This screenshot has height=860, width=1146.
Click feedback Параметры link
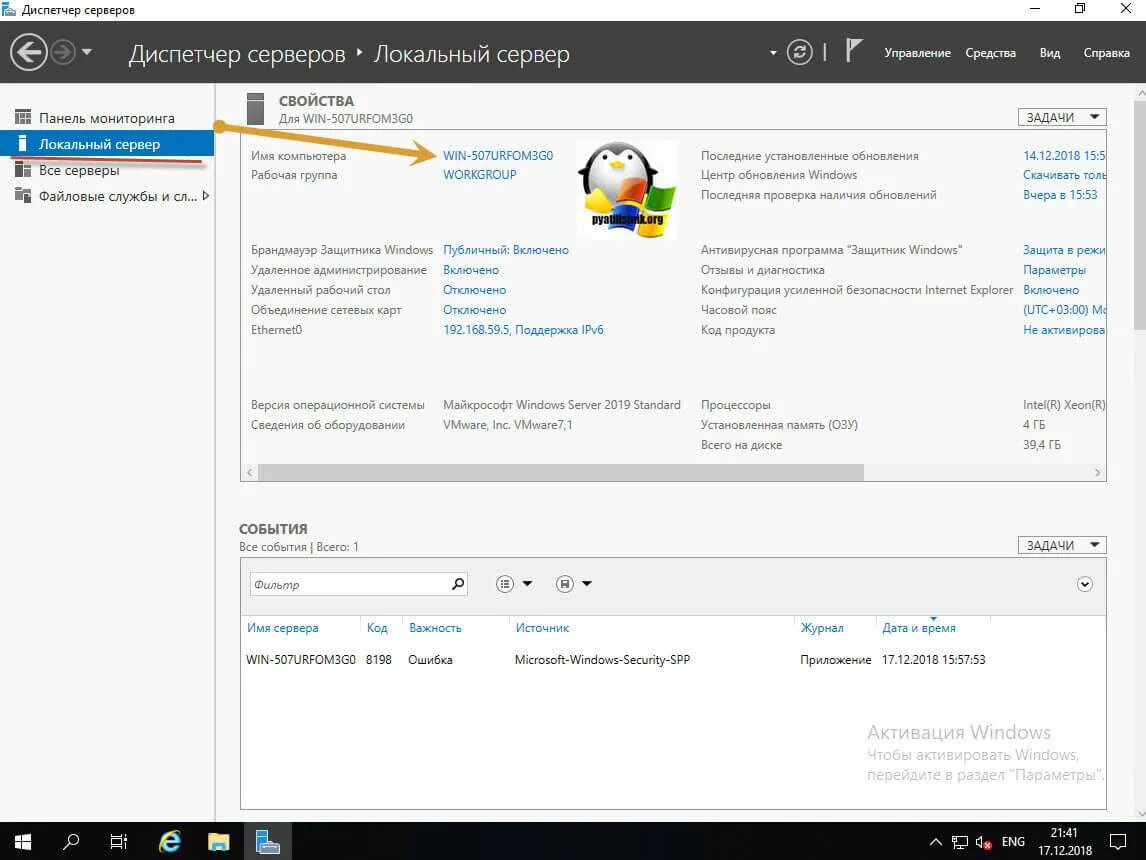click(x=1054, y=270)
